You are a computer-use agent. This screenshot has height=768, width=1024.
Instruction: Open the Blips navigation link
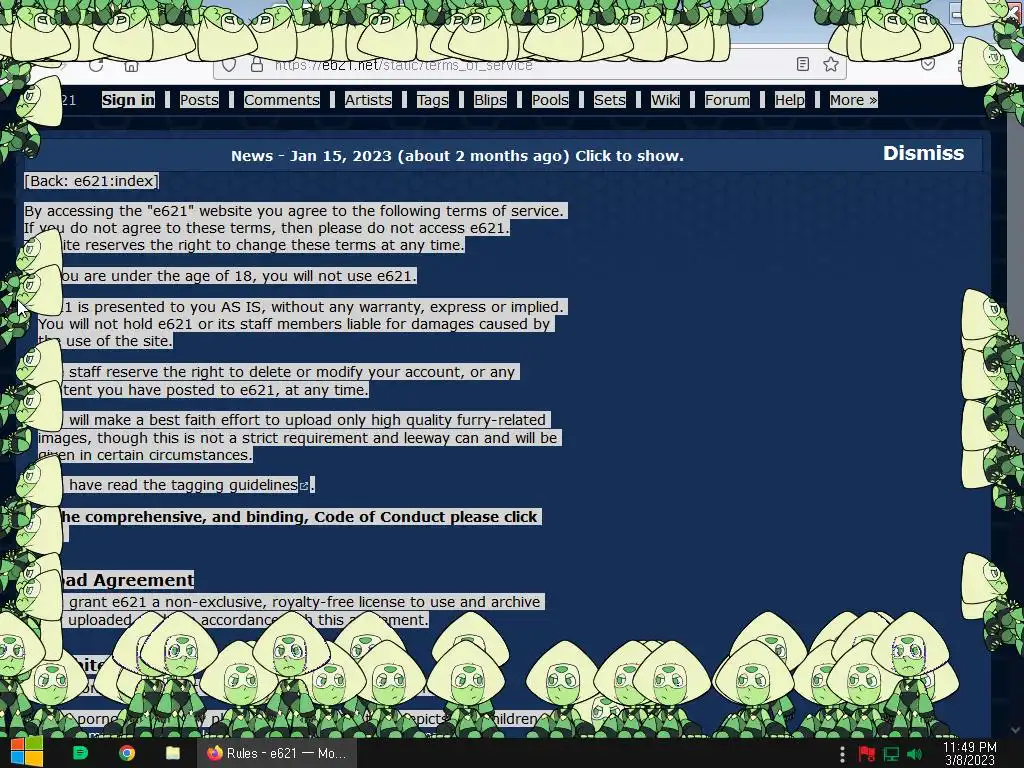(x=490, y=100)
